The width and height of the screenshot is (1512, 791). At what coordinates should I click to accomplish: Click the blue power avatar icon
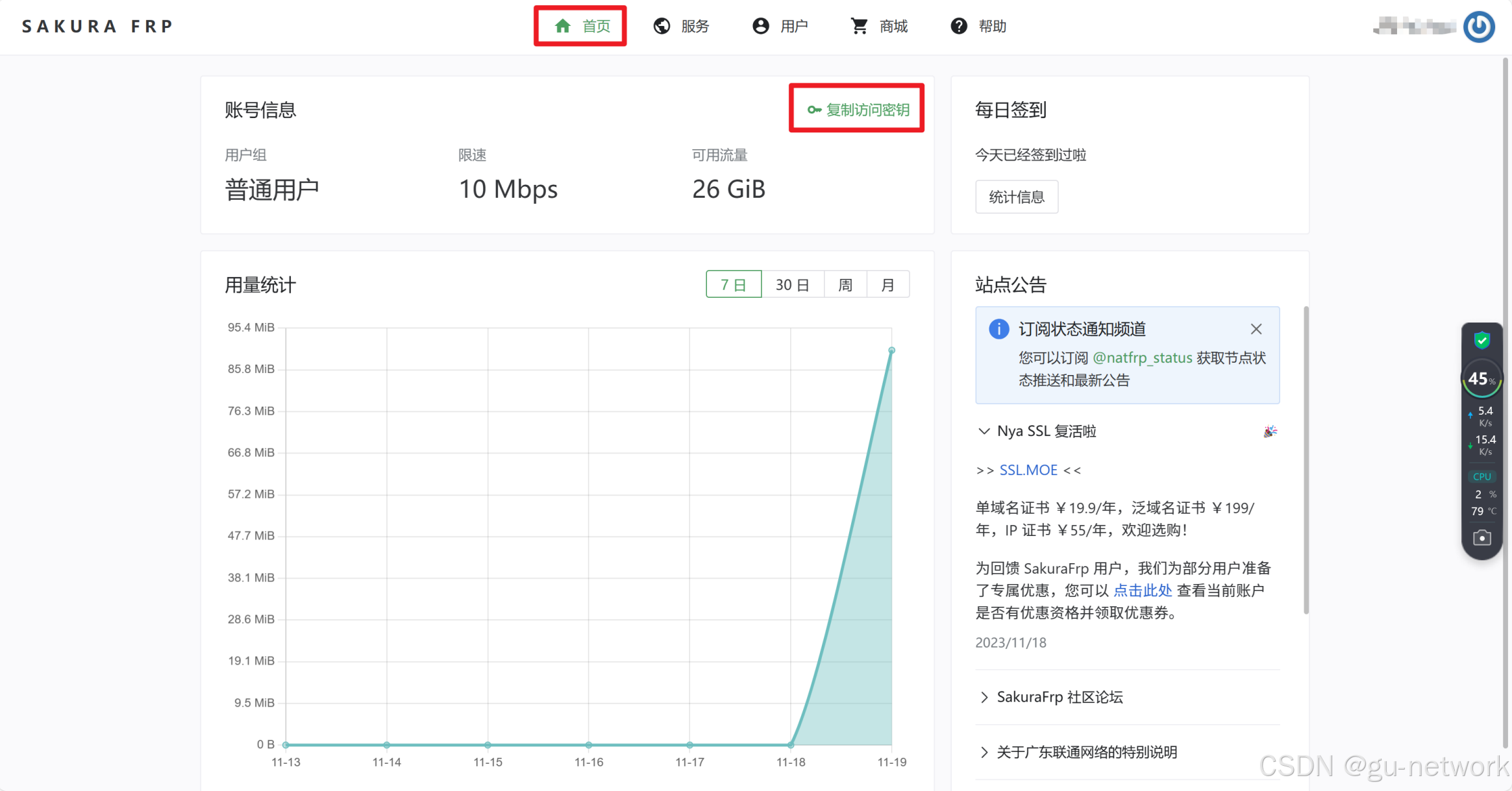1480,27
